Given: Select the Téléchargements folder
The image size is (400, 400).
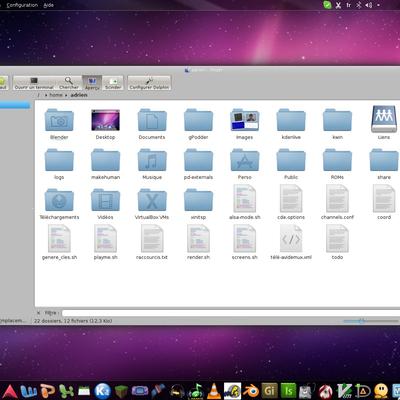Looking at the screenshot, I should (59, 204).
